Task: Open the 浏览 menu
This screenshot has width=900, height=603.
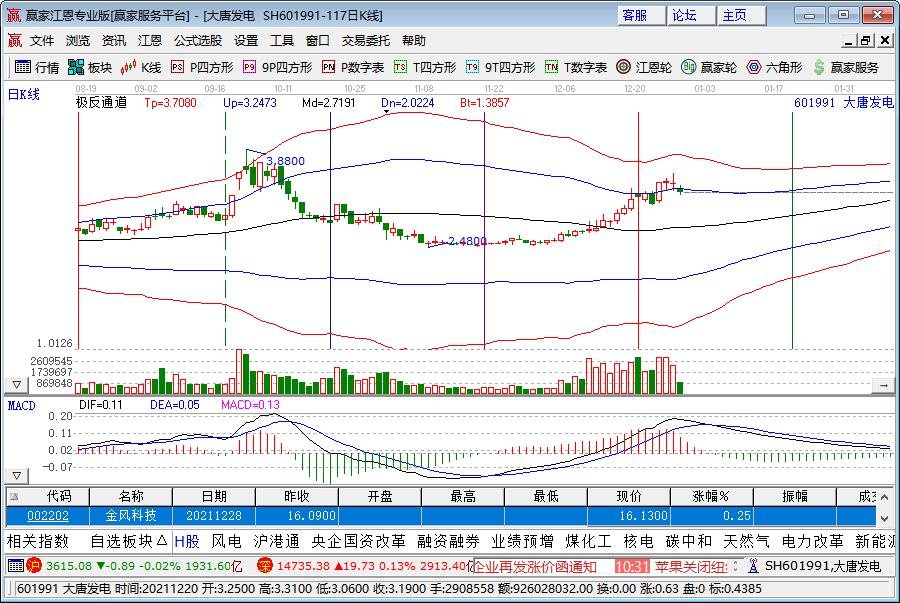Action: click(77, 41)
